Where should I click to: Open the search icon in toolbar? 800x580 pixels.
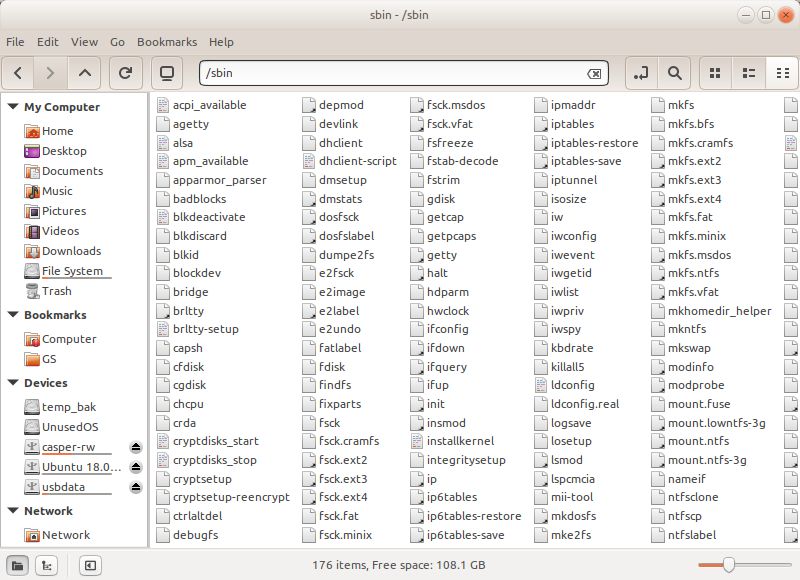pyautogui.click(x=674, y=73)
